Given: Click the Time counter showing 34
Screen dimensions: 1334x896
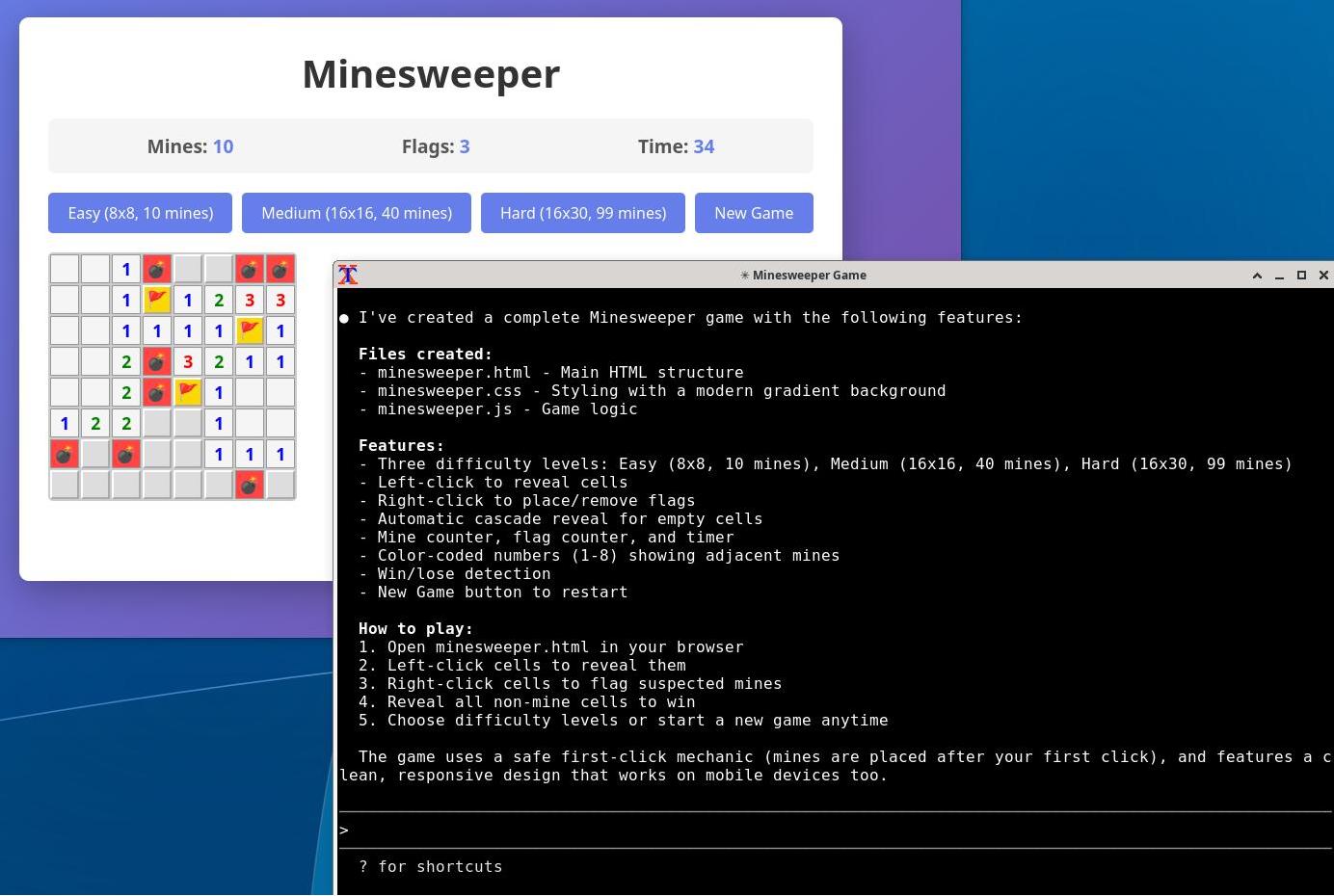Looking at the screenshot, I should point(677,146).
